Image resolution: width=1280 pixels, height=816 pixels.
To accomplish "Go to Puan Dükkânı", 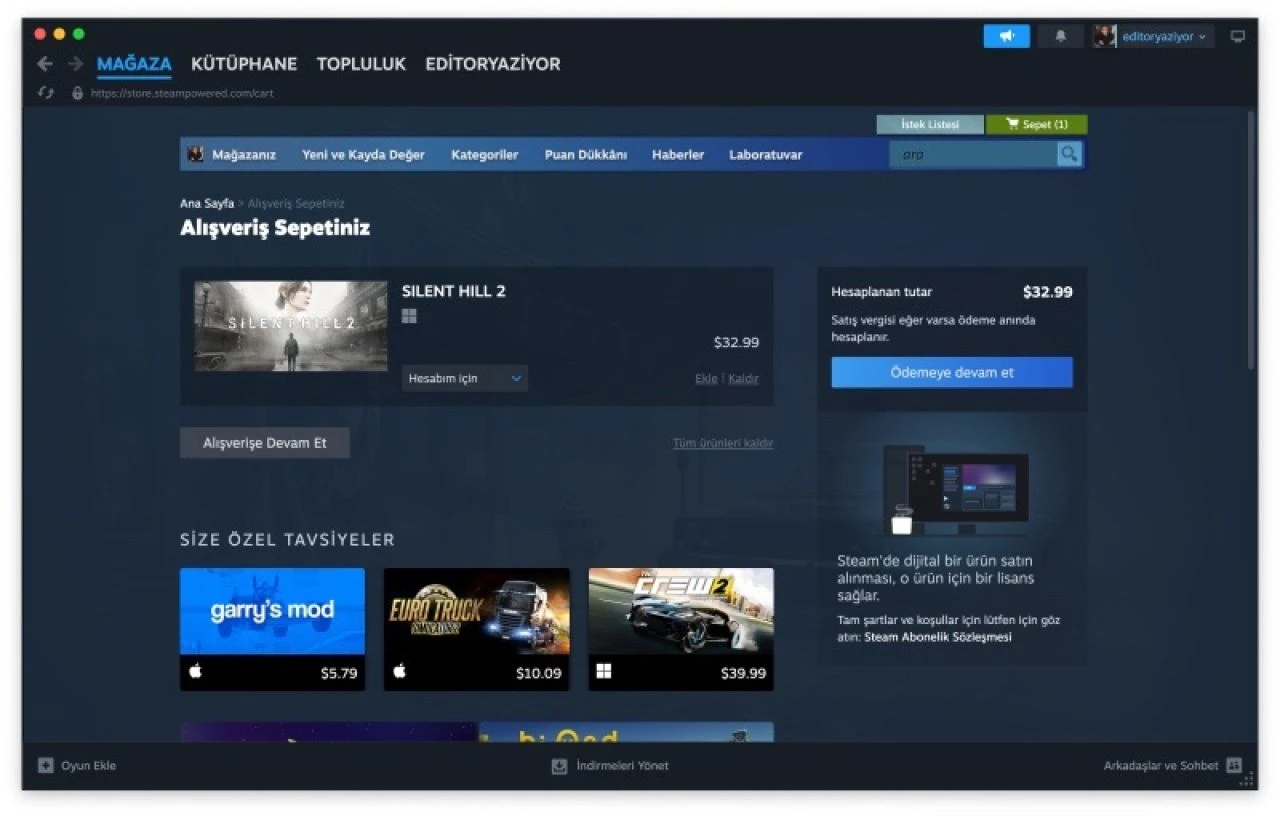I will 586,155.
